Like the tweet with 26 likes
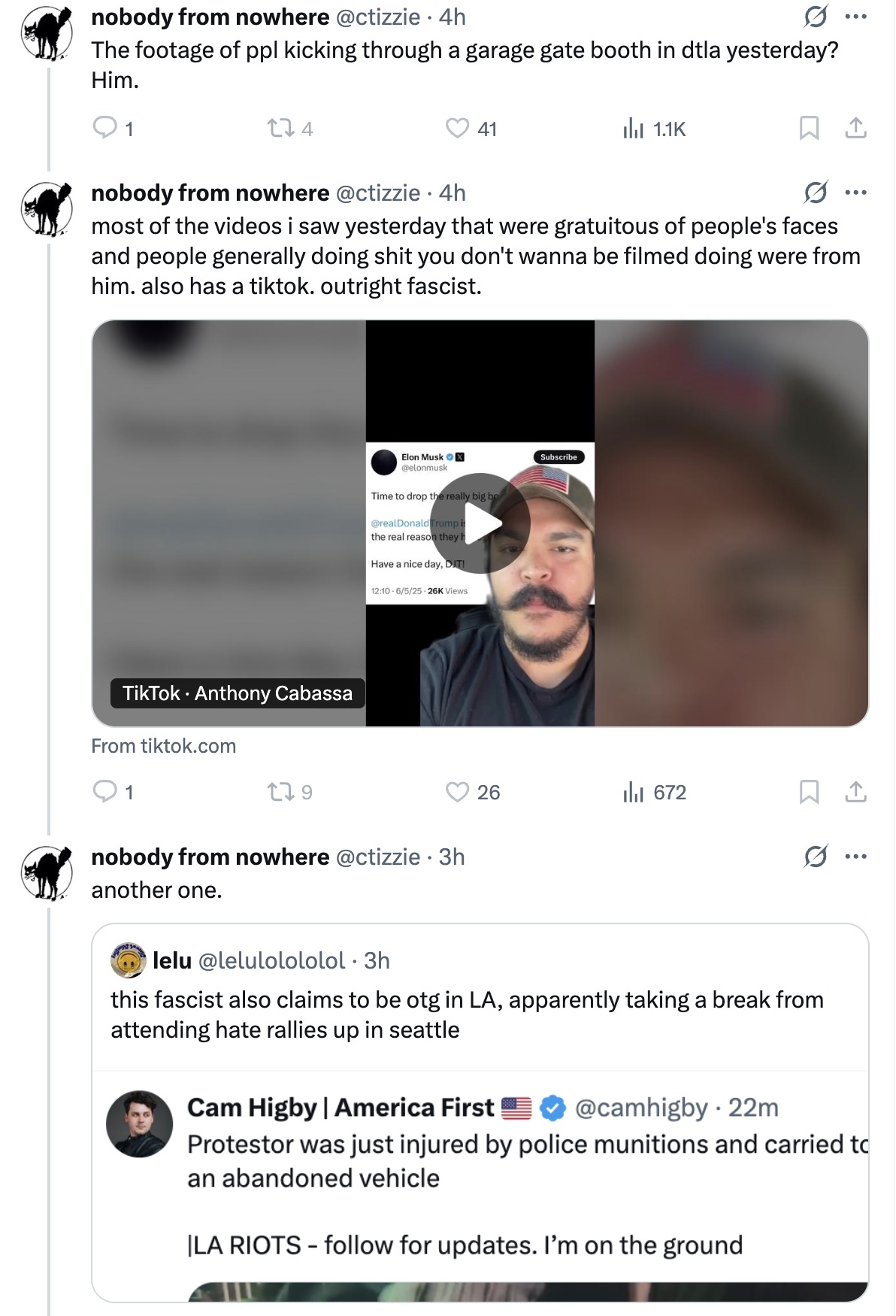 457,792
